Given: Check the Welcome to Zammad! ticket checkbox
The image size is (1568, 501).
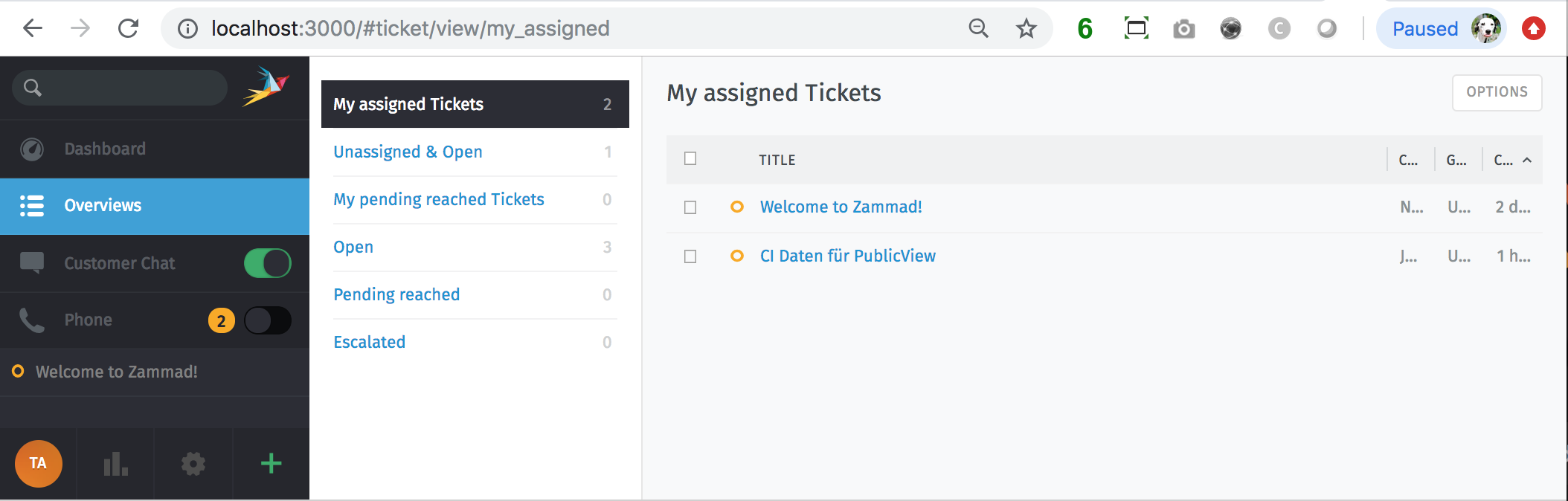Looking at the screenshot, I should coord(690,207).
